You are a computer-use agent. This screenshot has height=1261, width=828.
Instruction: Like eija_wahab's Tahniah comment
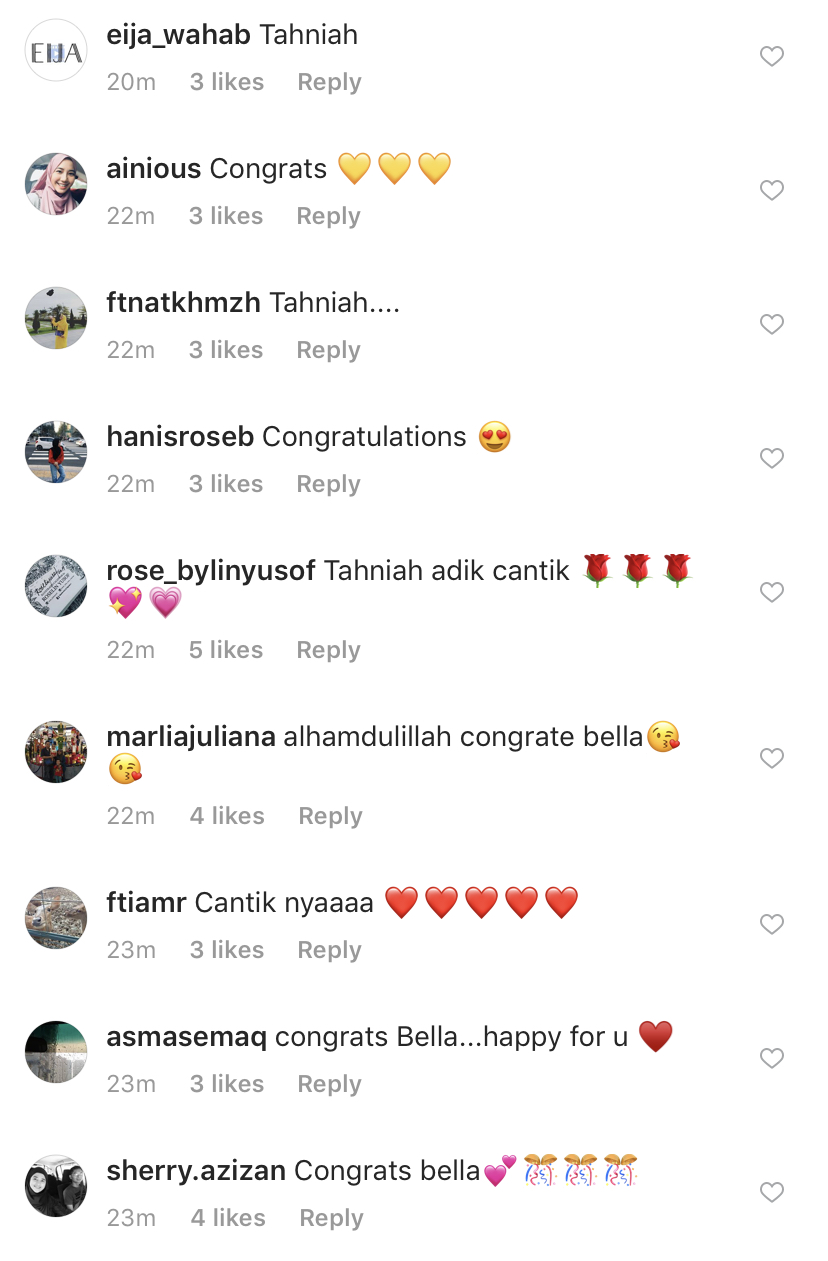coord(772,57)
